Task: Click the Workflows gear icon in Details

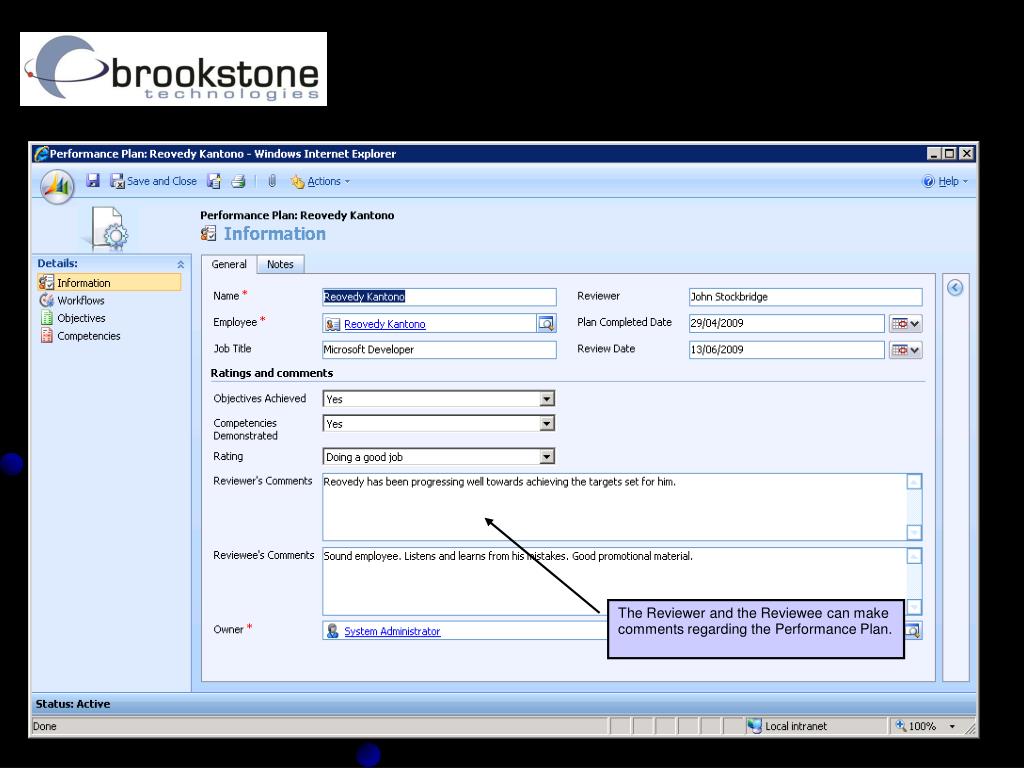Action: [x=46, y=300]
